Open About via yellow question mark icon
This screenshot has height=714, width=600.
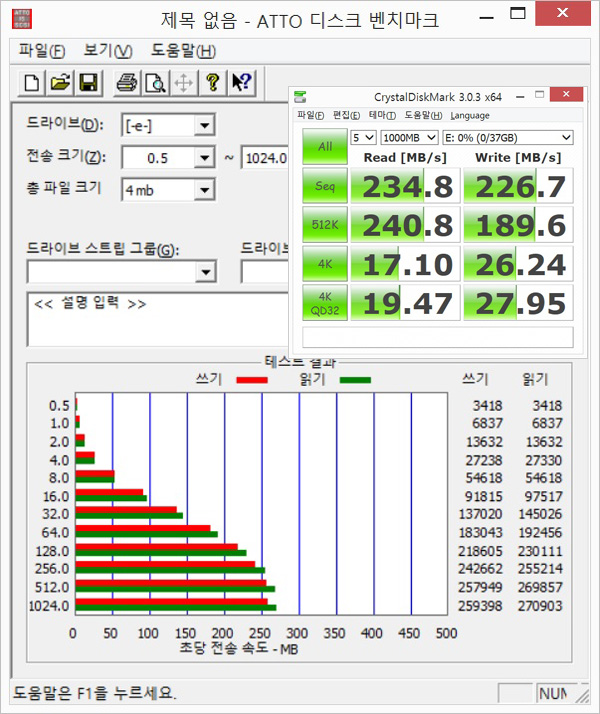point(212,83)
